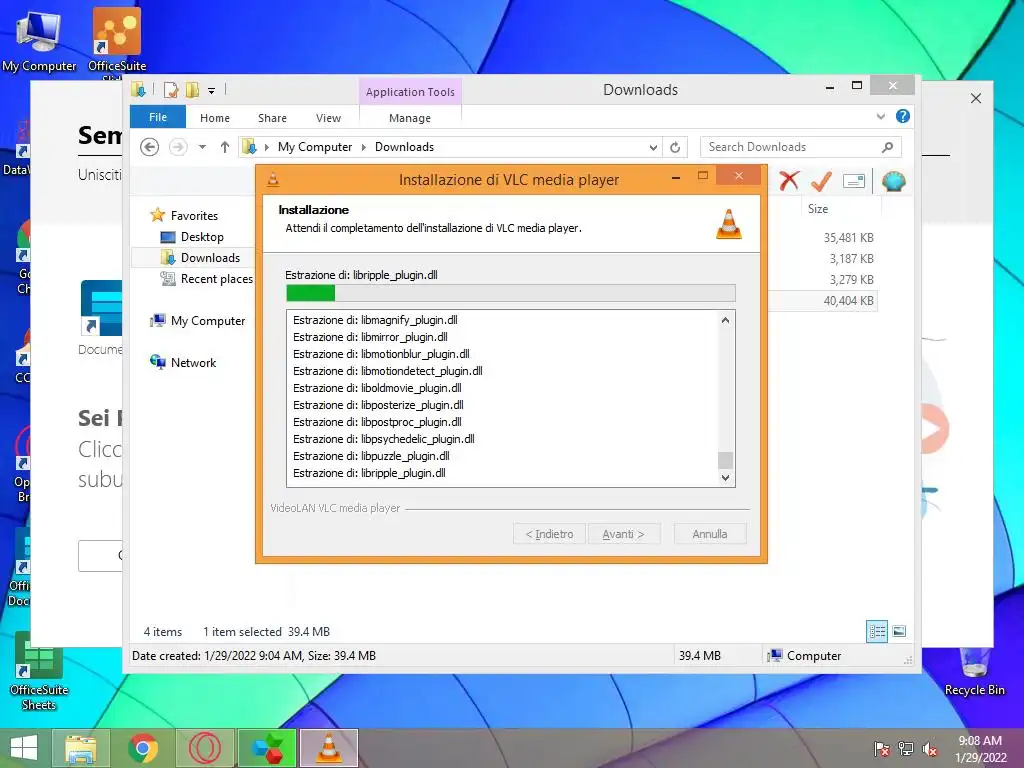Screen dimensions: 1024x768
Task: Click the red X delete toolbar icon
Action: pos(789,181)
